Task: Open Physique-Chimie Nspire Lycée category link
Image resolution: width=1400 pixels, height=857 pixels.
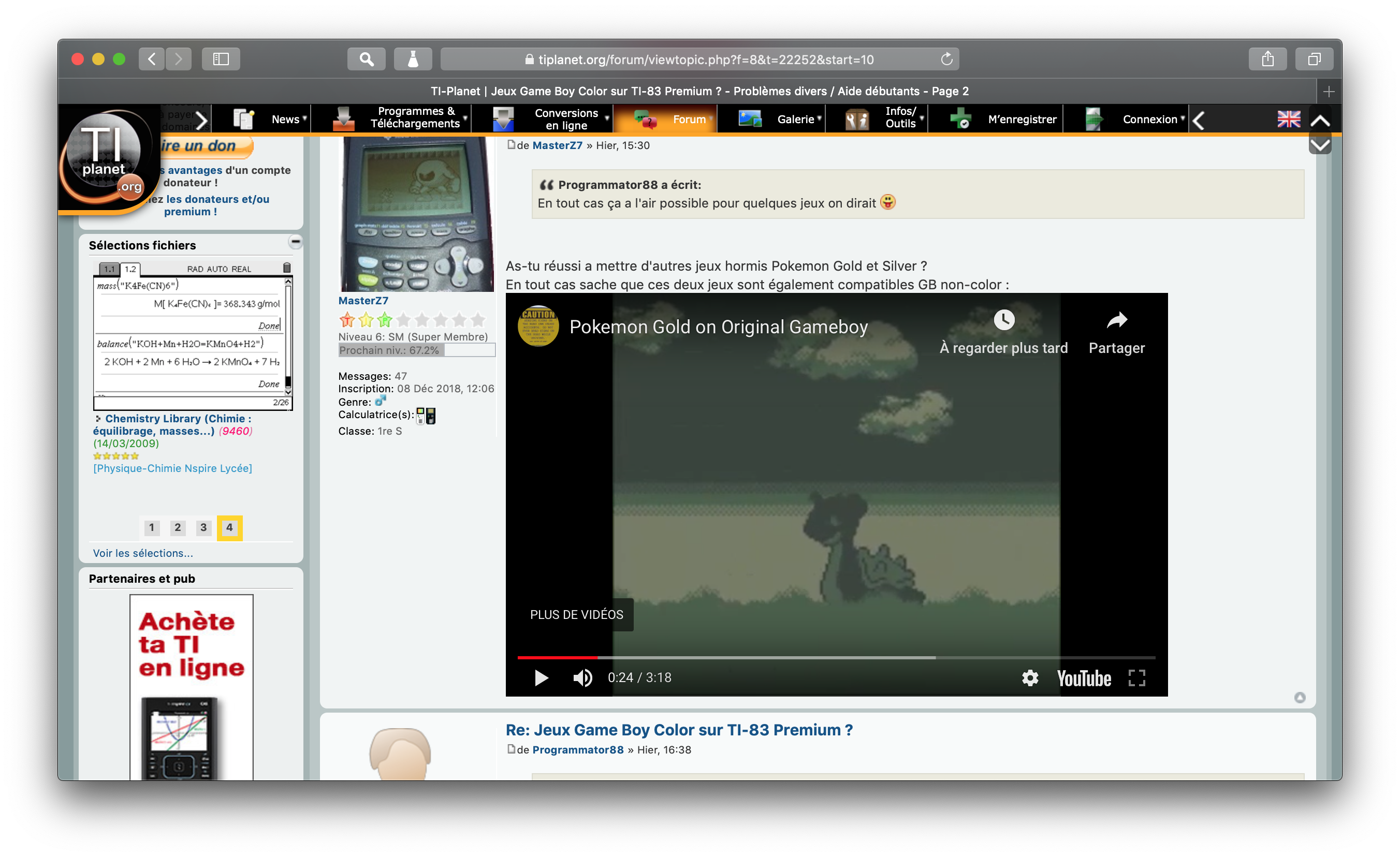Action: 173,468
